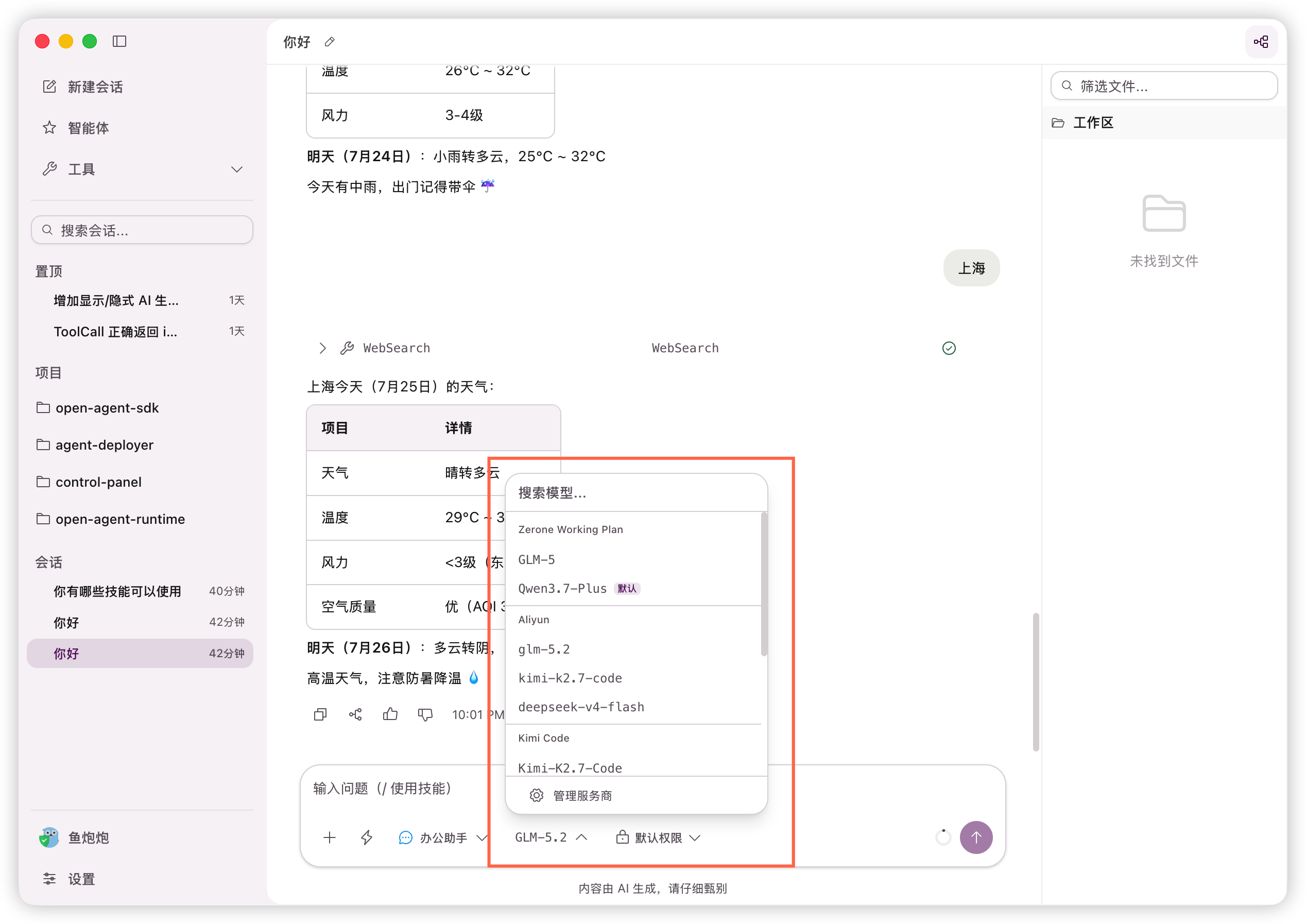Expand the WebSearch tool call chevron
Image resolution: width=1306 pixels, height=924 pixels.
pyautogui.click(x=322, y=348)
